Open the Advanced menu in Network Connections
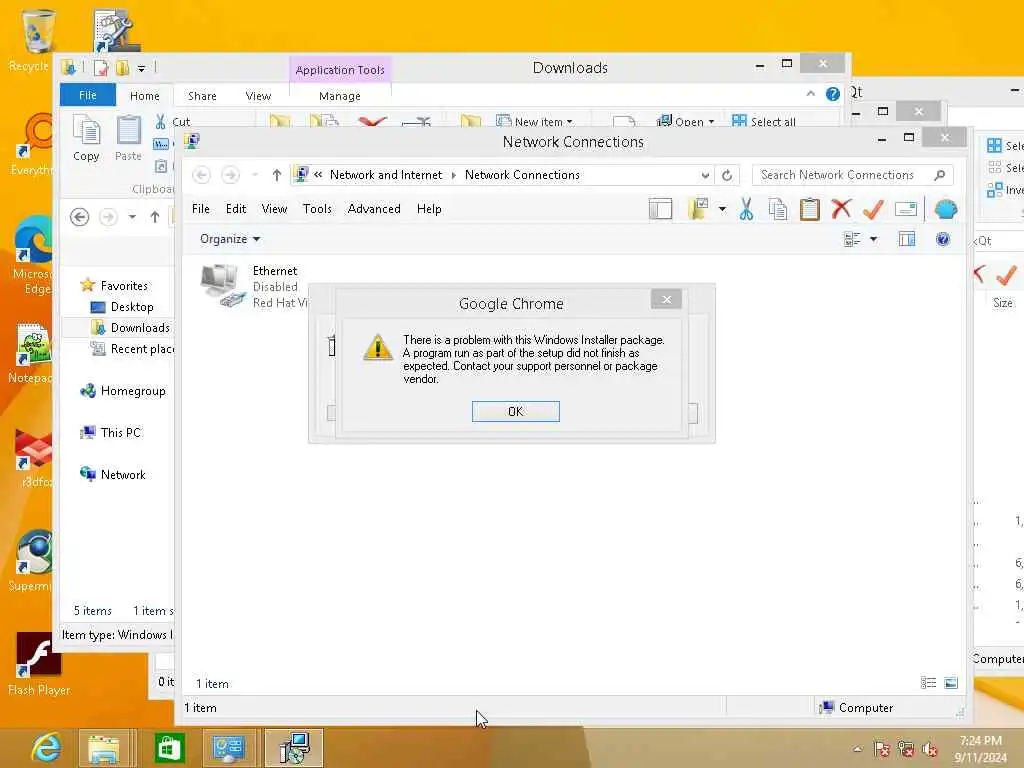 click(374, 209)
